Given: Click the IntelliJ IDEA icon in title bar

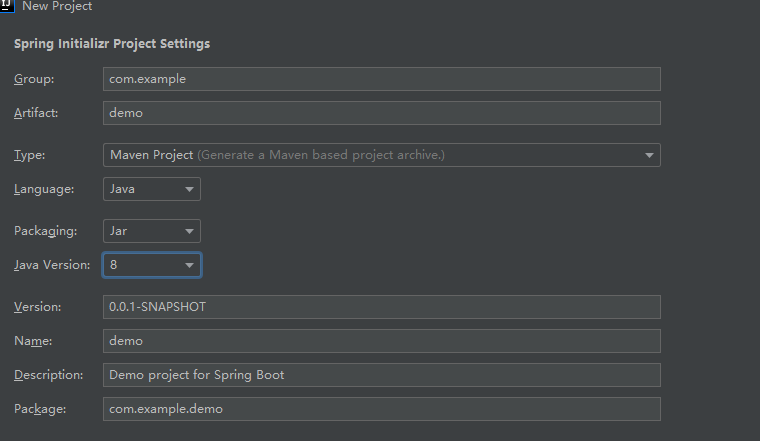Looking at the screenshot, I should (8, 5).
